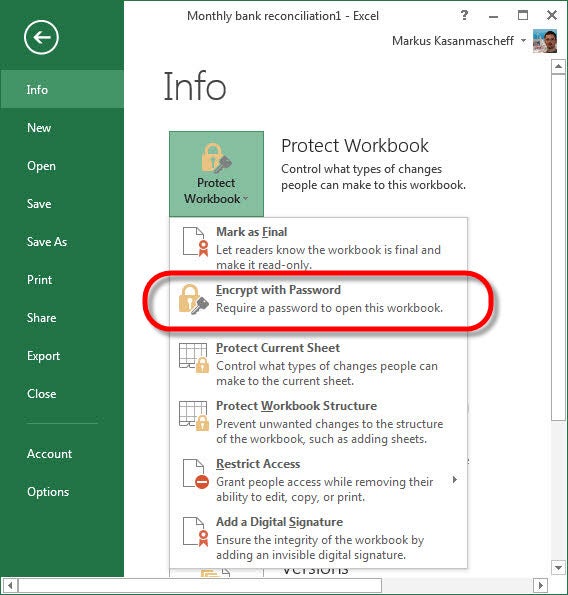Close the Excel window
The width and height of the screenshot is (568, 595).
552,15
